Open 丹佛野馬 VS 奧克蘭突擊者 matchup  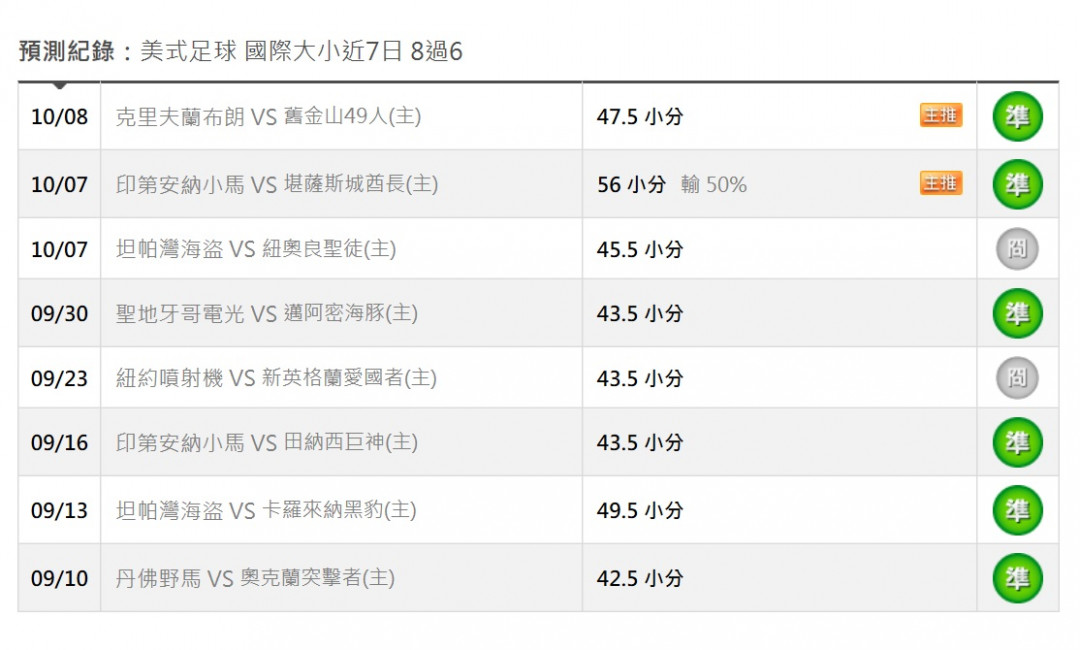pos(255,578)
